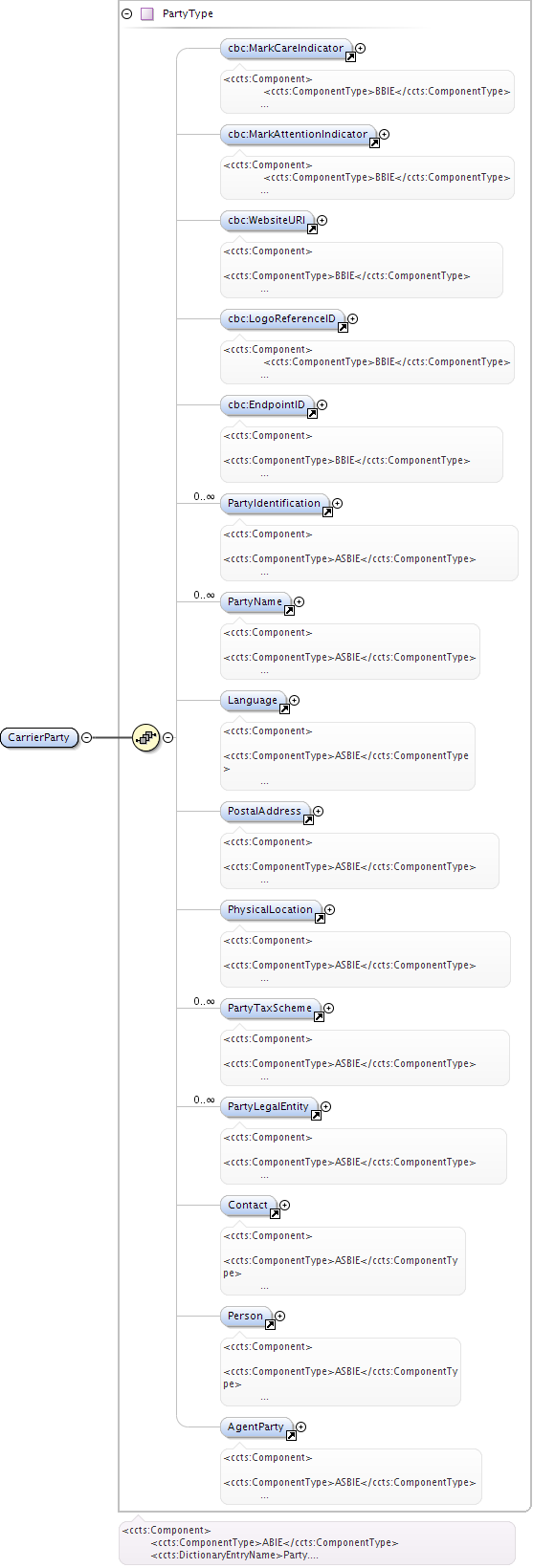
Task: Click reference arrow on PartyLegalEntity
Action: pyautogui.click(x=316, y=1116)
